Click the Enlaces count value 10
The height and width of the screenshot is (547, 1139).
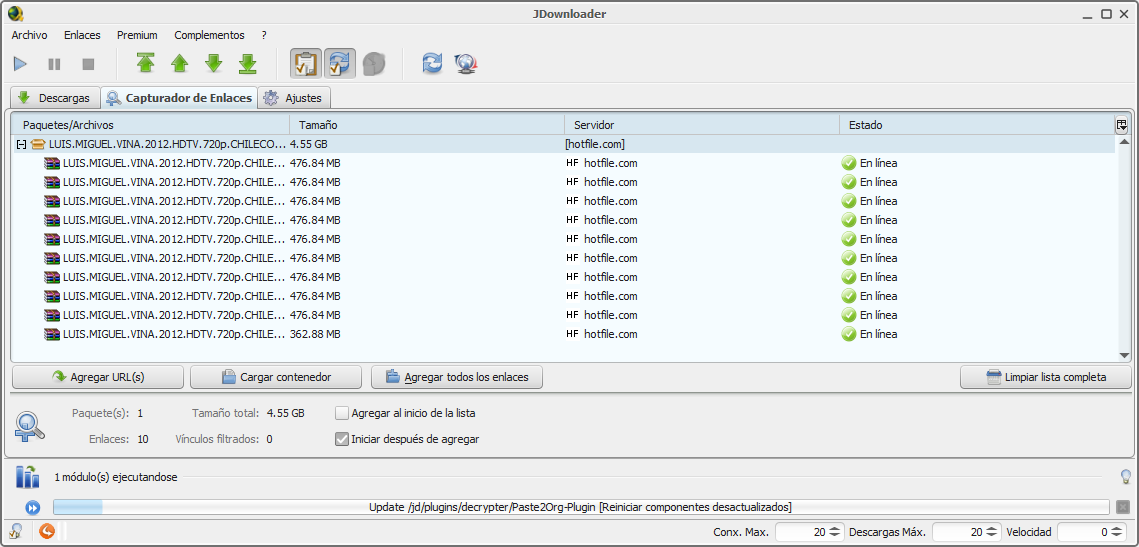click(x=143, y=439)
